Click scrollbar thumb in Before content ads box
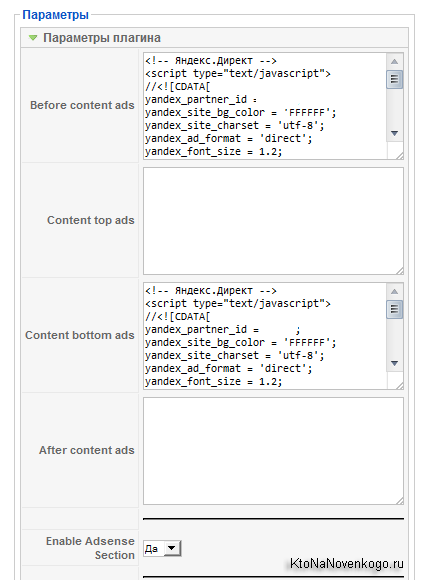Screen dimensions: 422x580 pyautogui.click(x=394, y=79)
